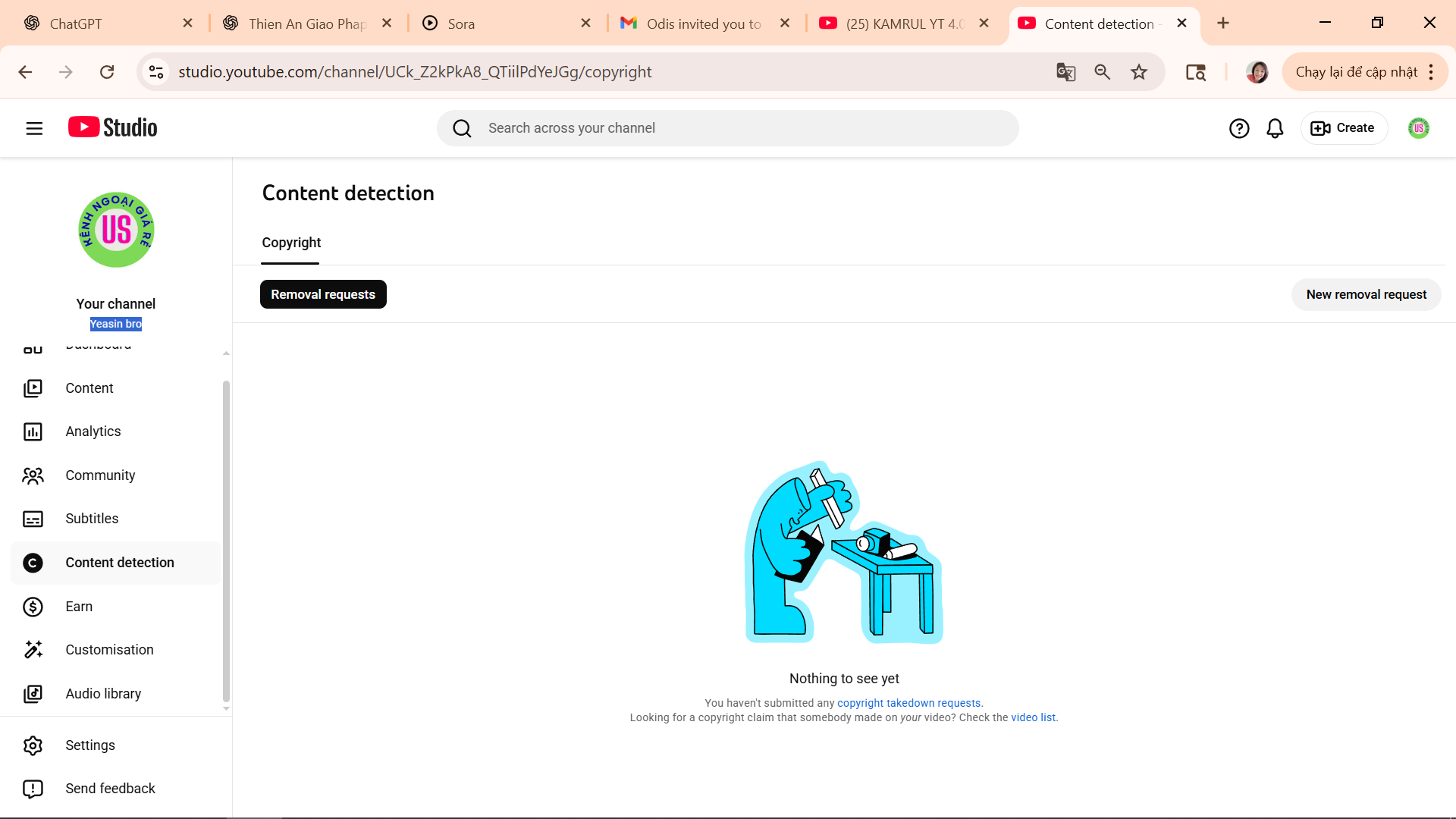This screenshot has height=819, width=1456.
Task: Open the Analytics sidebar icon
Action: tap(33, 431)
